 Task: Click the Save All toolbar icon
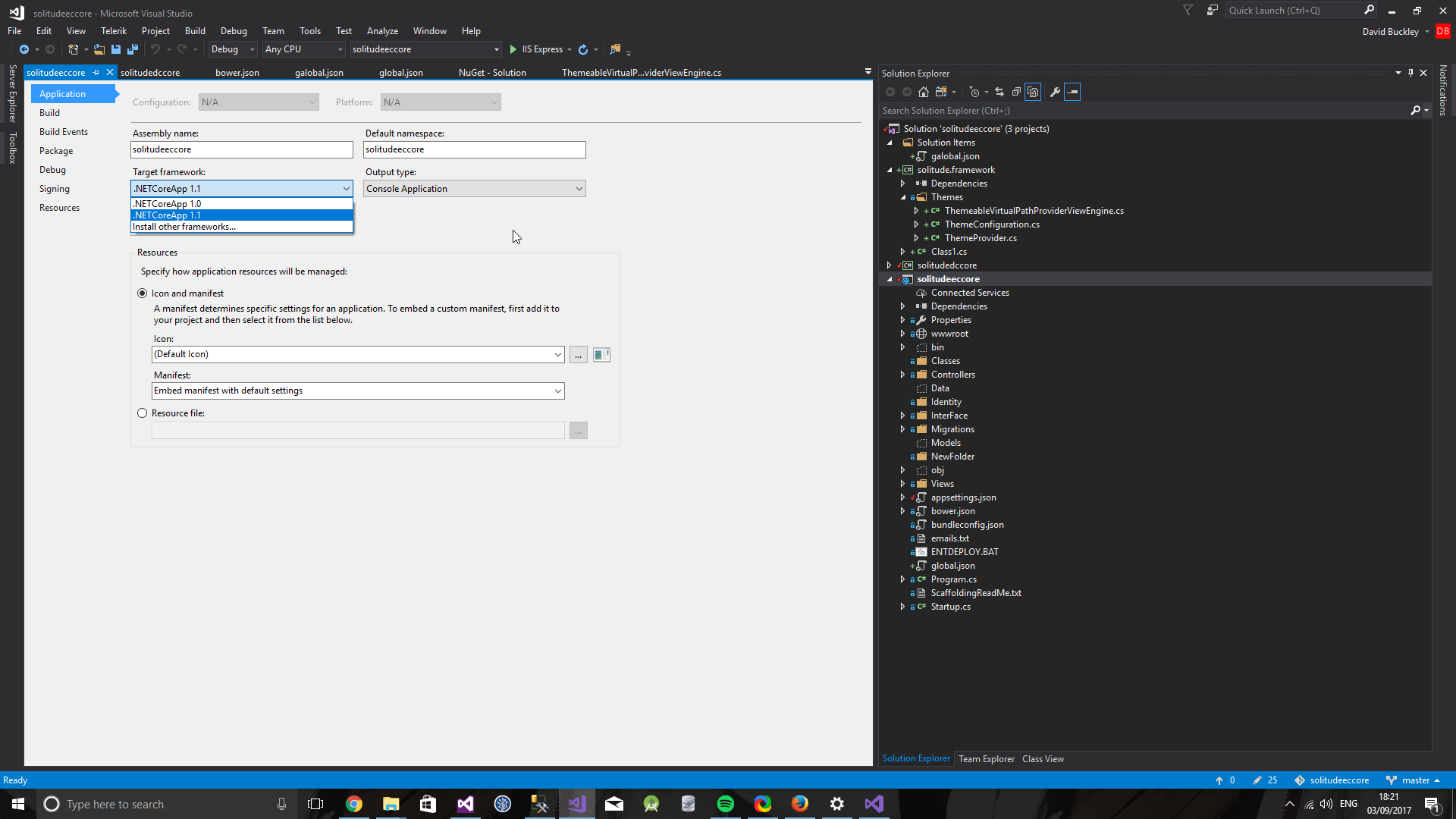pos(132,49)
